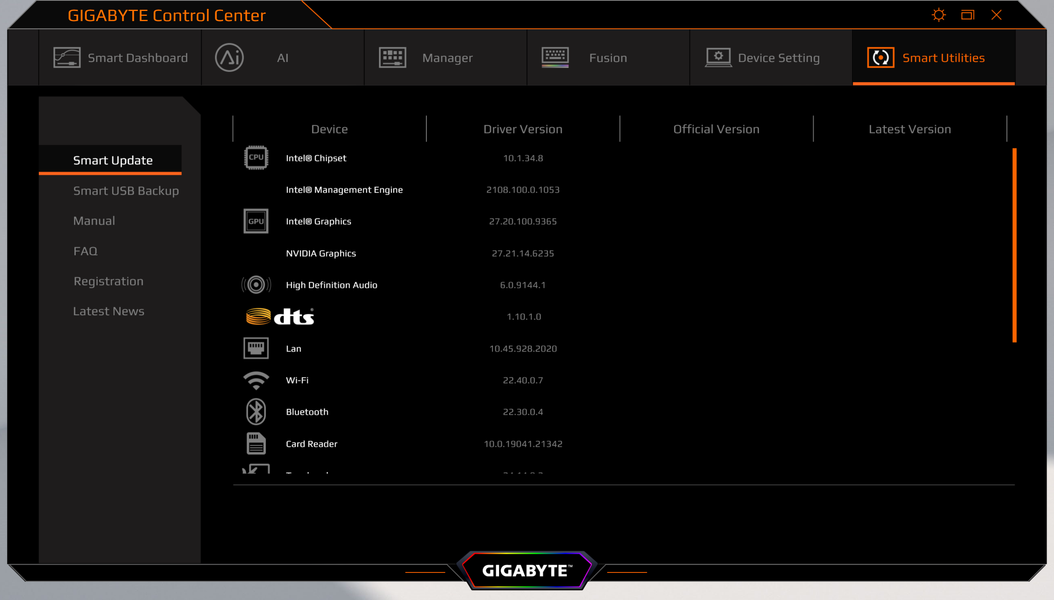Select the Card Reader label
Screen dimensions: 1054x600
[x=311, y=443]
